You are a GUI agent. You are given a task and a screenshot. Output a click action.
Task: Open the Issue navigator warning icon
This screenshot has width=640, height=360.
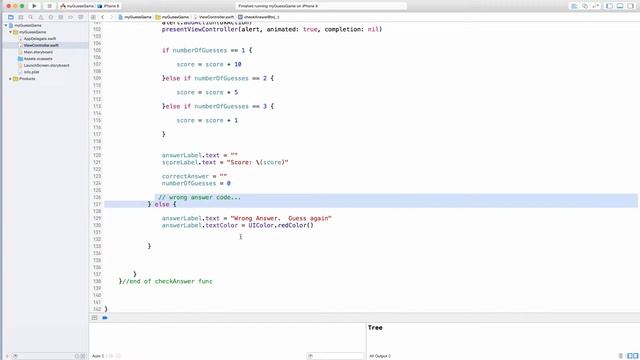click(x=41, y=17)
